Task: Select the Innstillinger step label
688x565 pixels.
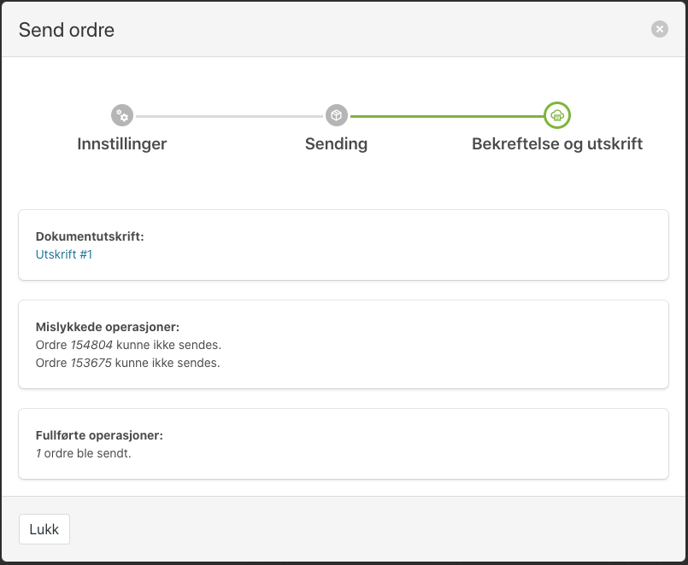Action: [122, 144]
